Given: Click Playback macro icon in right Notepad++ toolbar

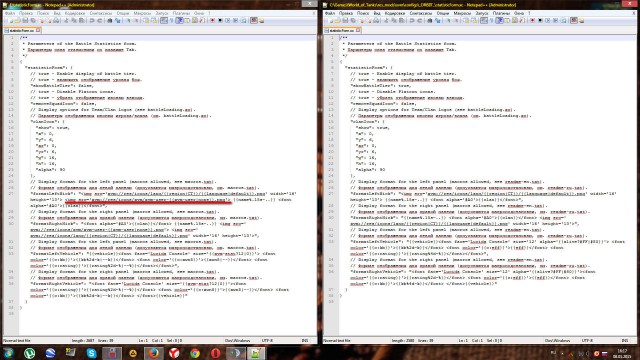Looking at the screenshot, I should 547,20.
